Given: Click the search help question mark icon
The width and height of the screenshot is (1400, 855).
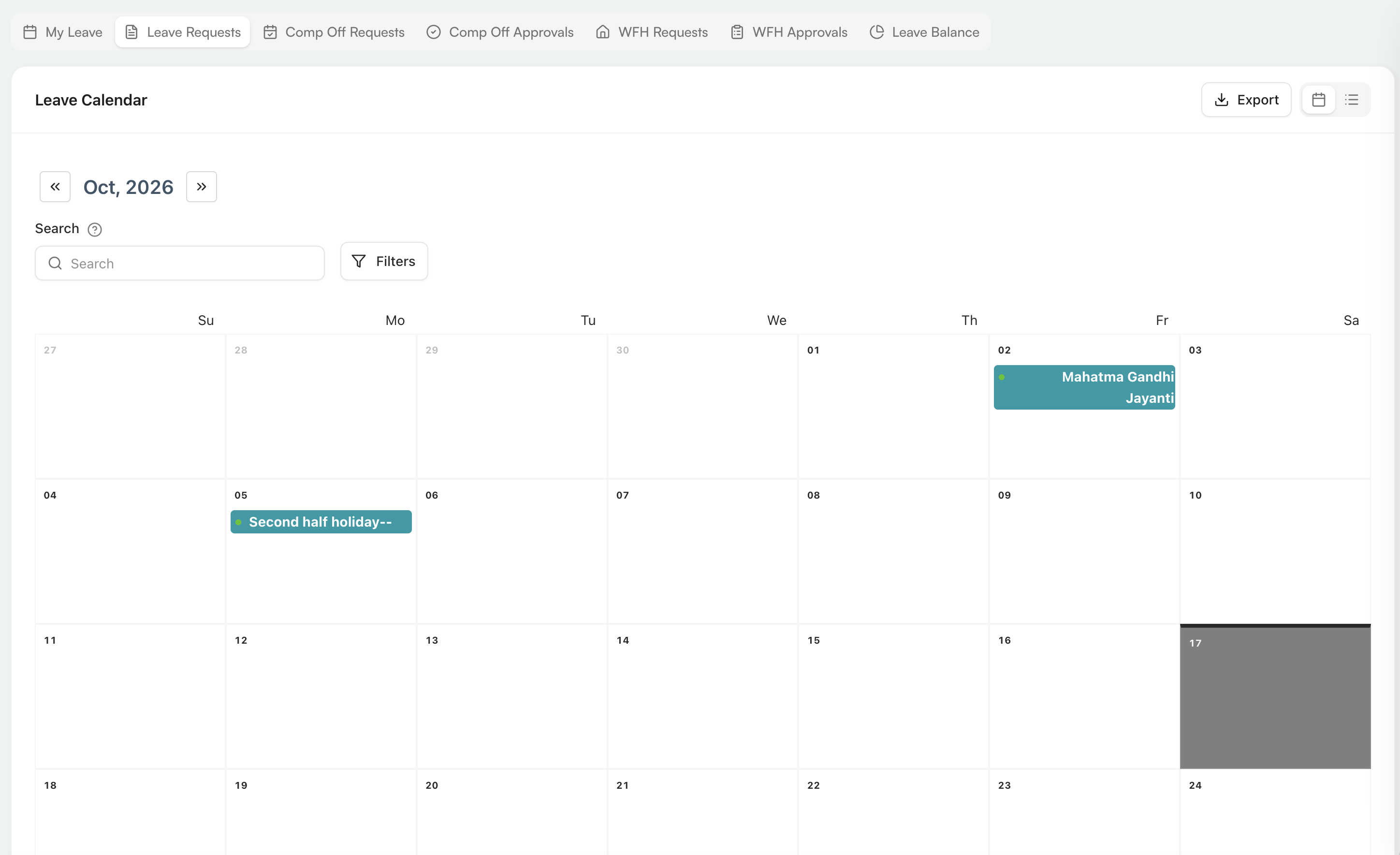Looking at the screenshot, I should pyautogui.click(x=94, y=229).
